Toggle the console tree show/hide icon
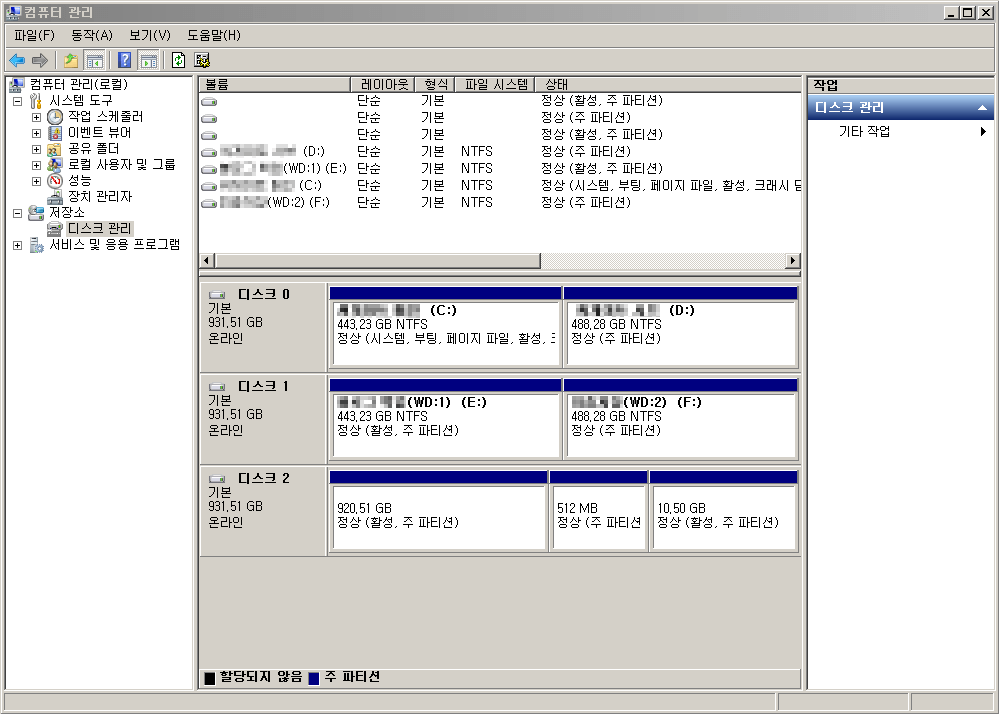The height and width of the screenshot is (714, 999). [94, 61]
